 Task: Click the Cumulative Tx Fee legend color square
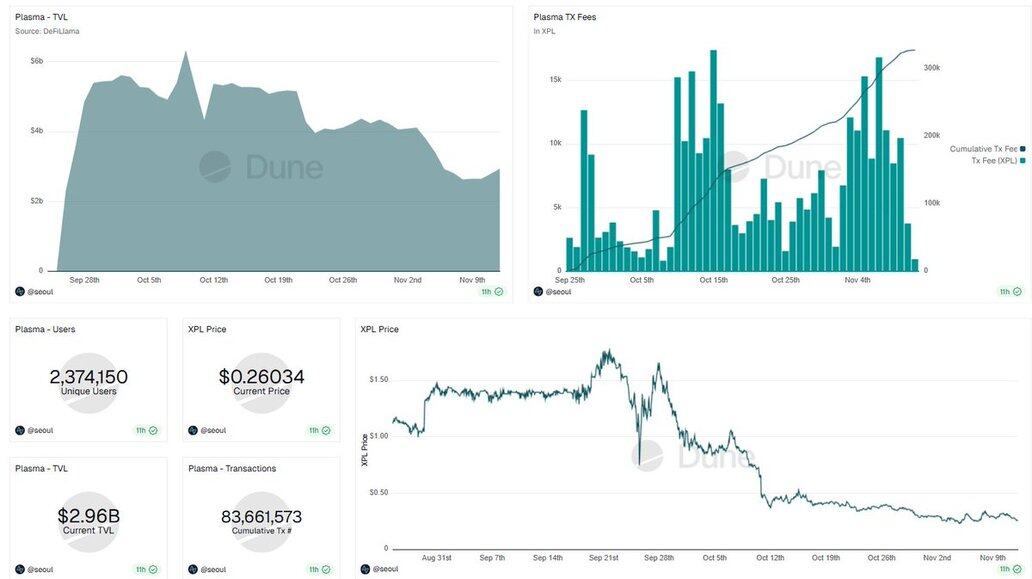pyautogui.click(x=1022, y=149)
